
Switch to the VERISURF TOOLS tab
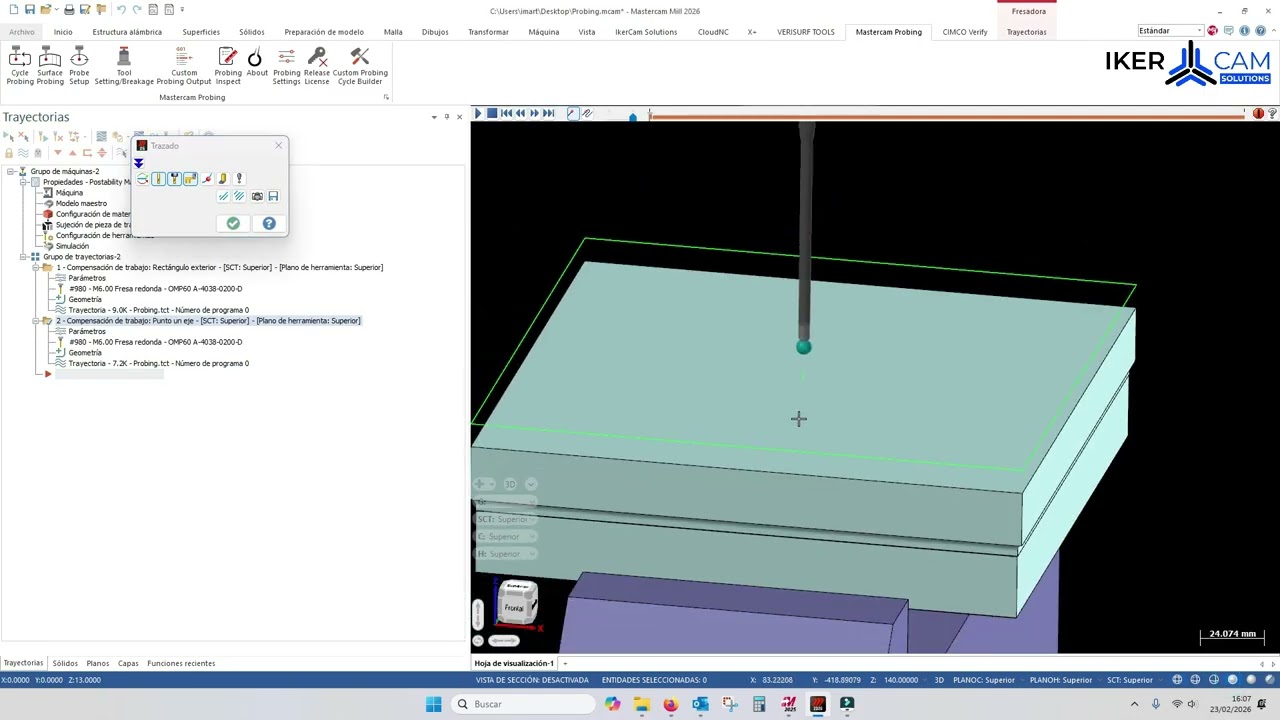[806, 32]
